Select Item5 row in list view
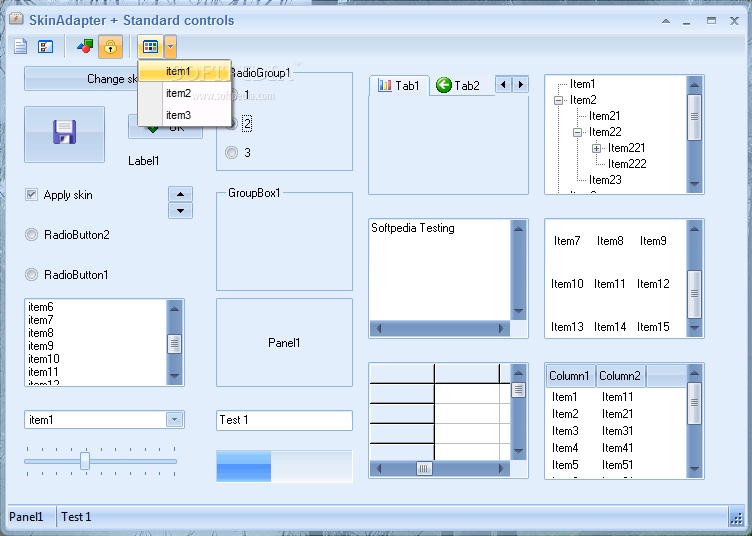This screenshot has height=536, width=752. point(565,465)
